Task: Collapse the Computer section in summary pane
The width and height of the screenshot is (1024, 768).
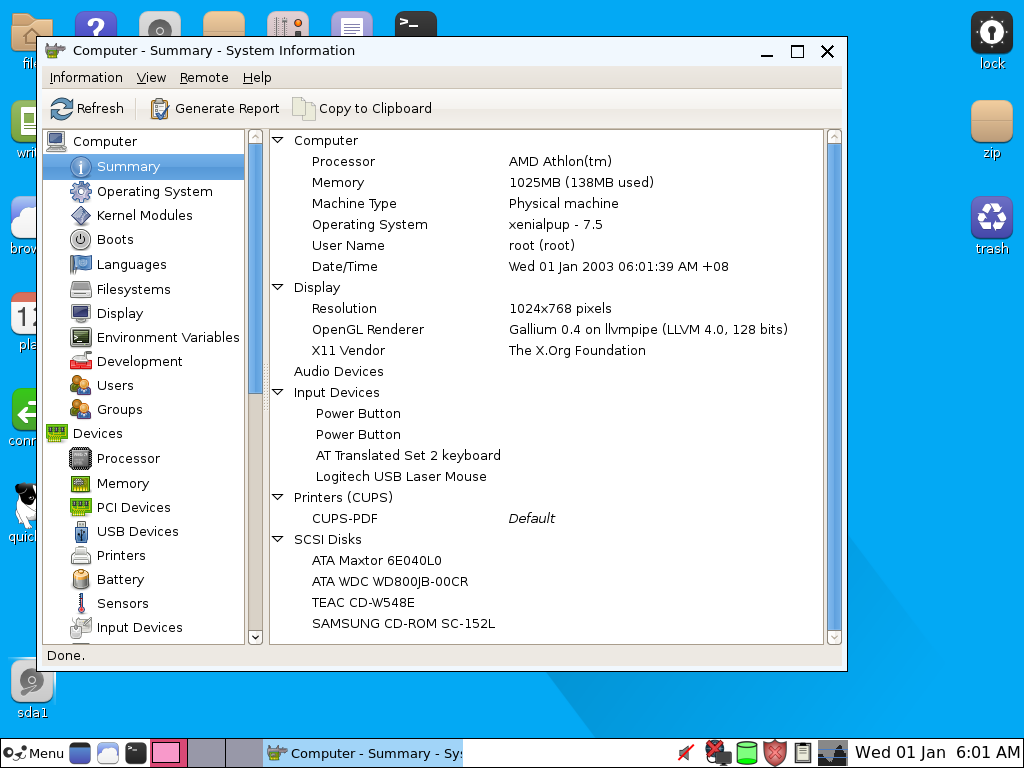Action: click(x=278, y=140)
